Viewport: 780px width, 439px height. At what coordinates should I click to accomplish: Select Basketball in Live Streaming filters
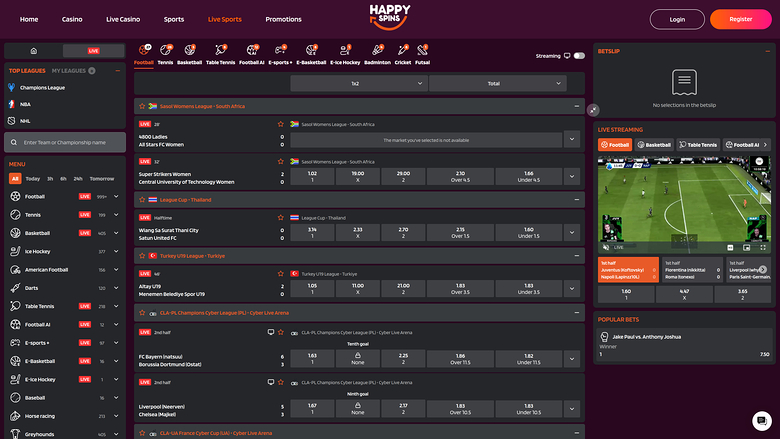[x=654, y=145]
